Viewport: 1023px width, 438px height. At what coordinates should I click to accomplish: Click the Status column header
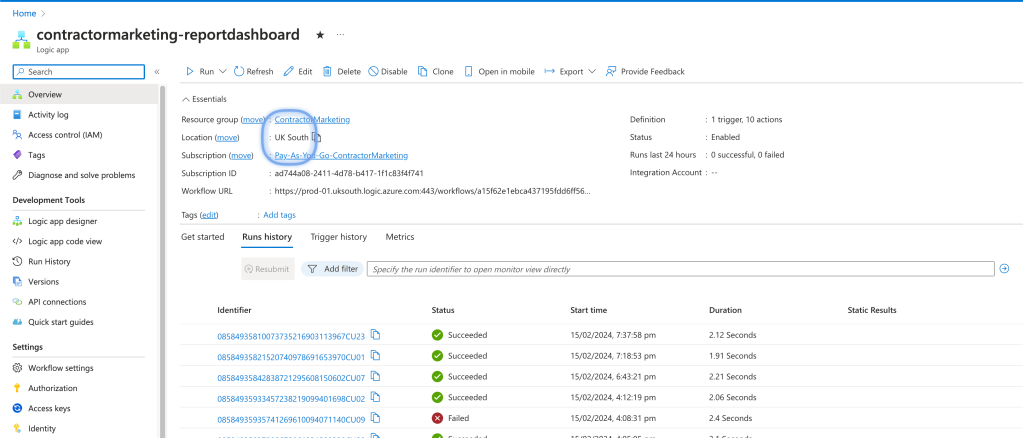tap(443, 311)
